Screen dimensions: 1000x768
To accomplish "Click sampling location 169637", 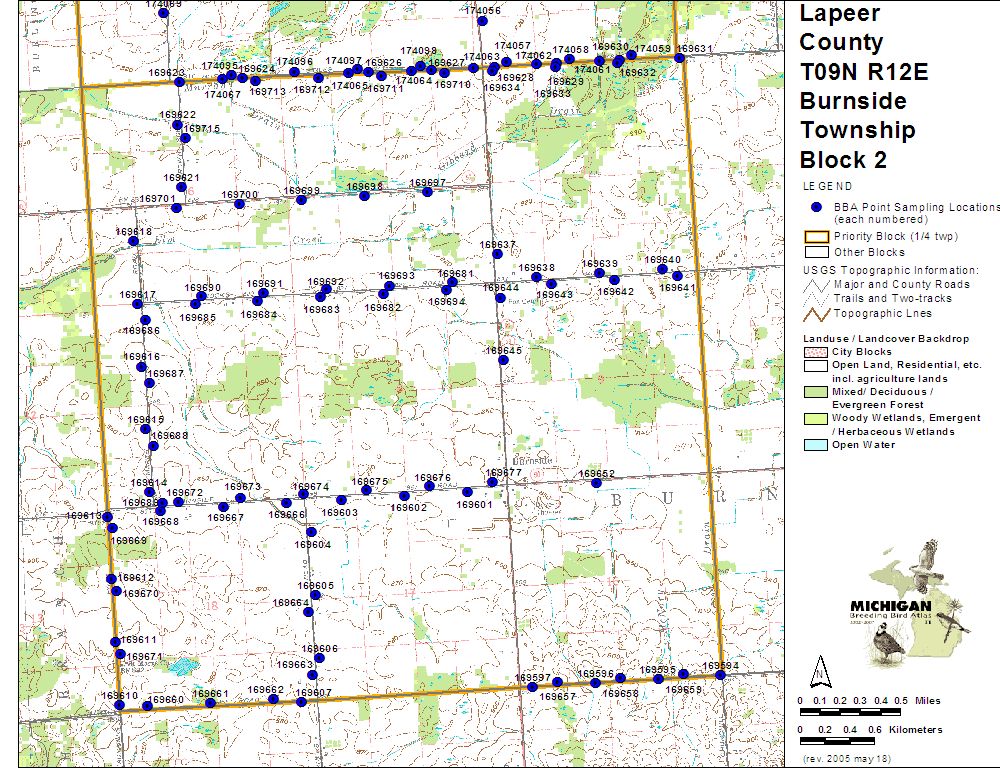I will (x=497, y=254).
